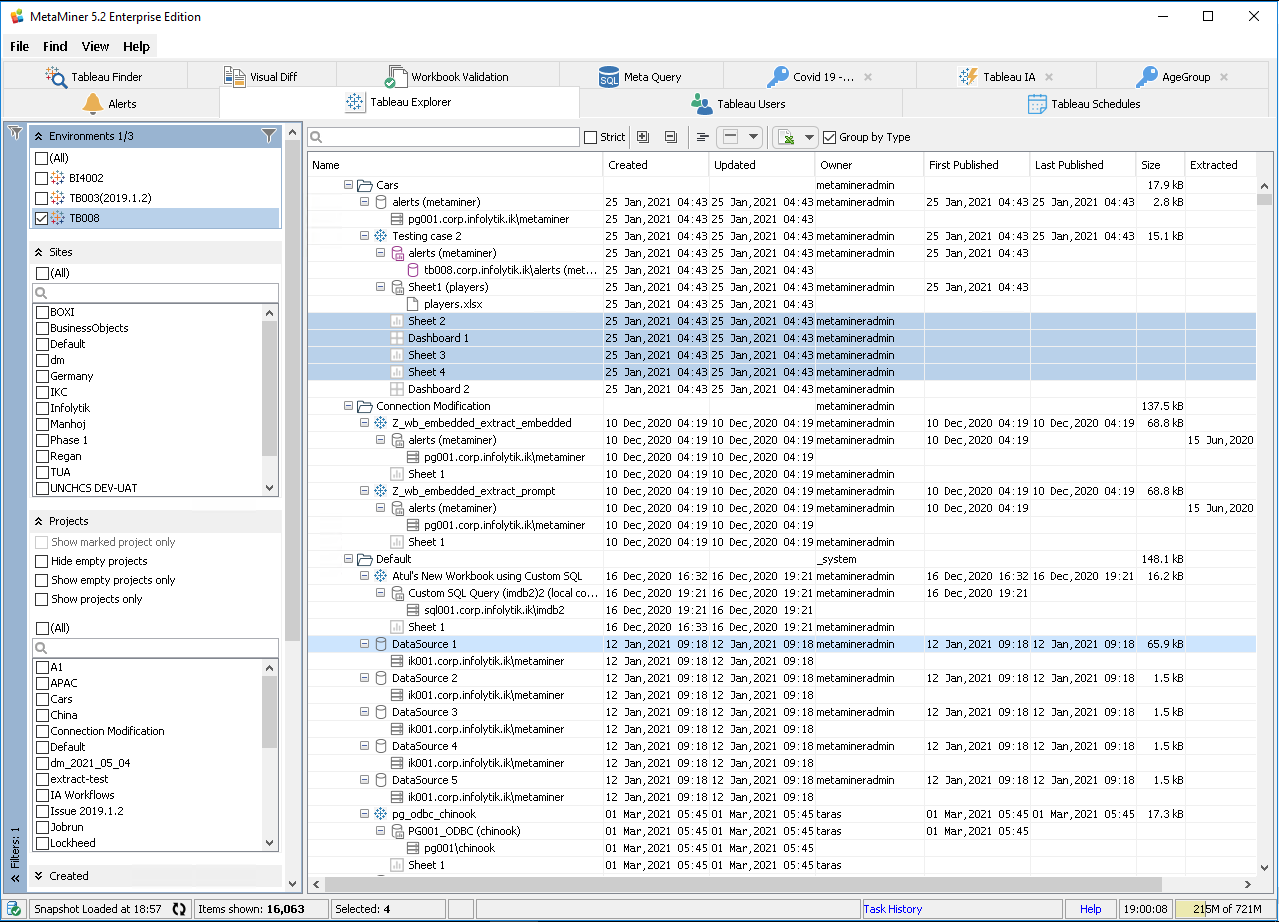Click the Dashboard 2 grid icon
The image size is (1279, 922).
point(397,389)
